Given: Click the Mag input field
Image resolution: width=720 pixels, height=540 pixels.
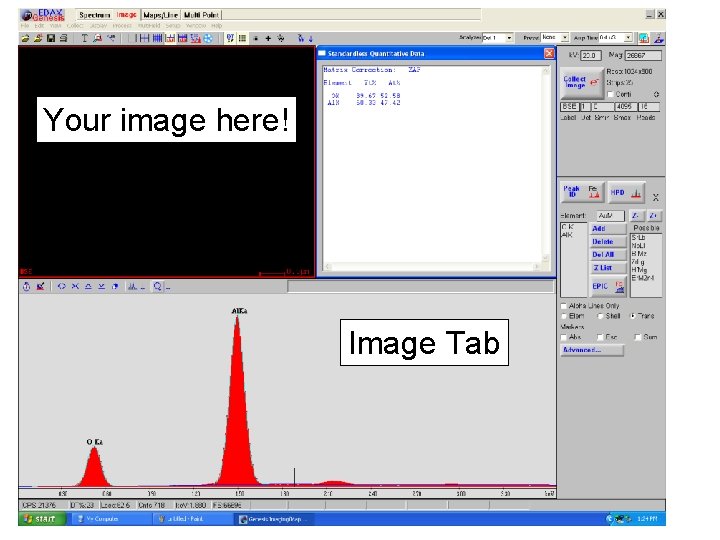Looking at the screenshot, I should click(643, 56).
